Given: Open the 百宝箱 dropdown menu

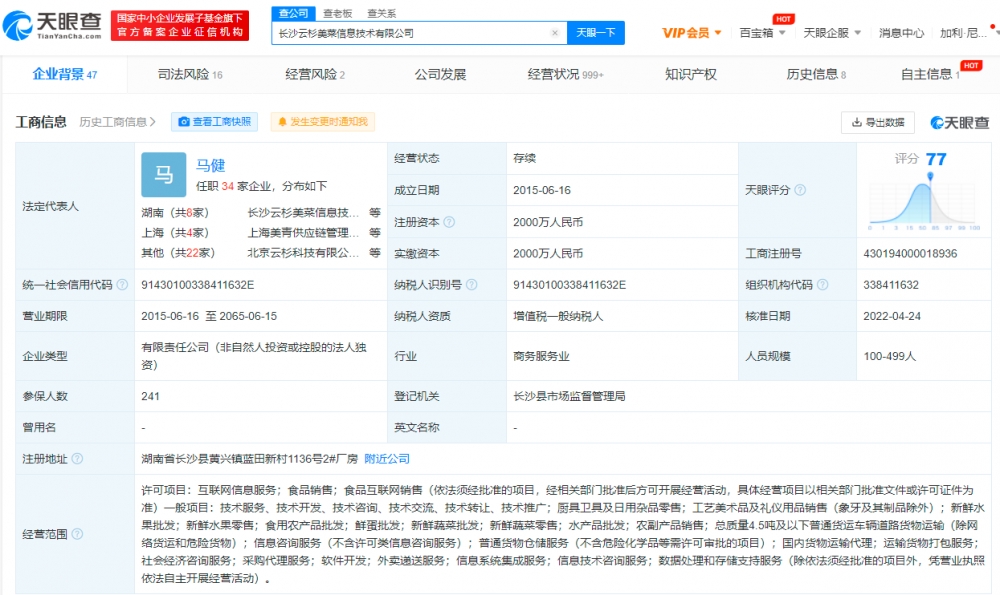Looking at the screenshot, I should click(762, 33).
